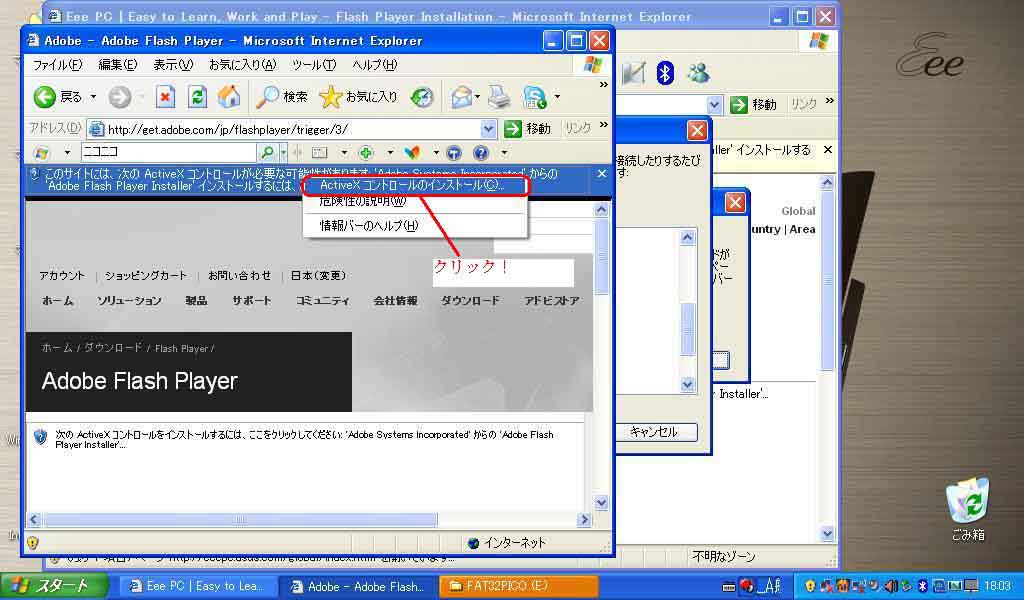This screenshot has width=1024, height=600.
Task: Click the Skype toolbar icon
Action: [x=535, y=97]
